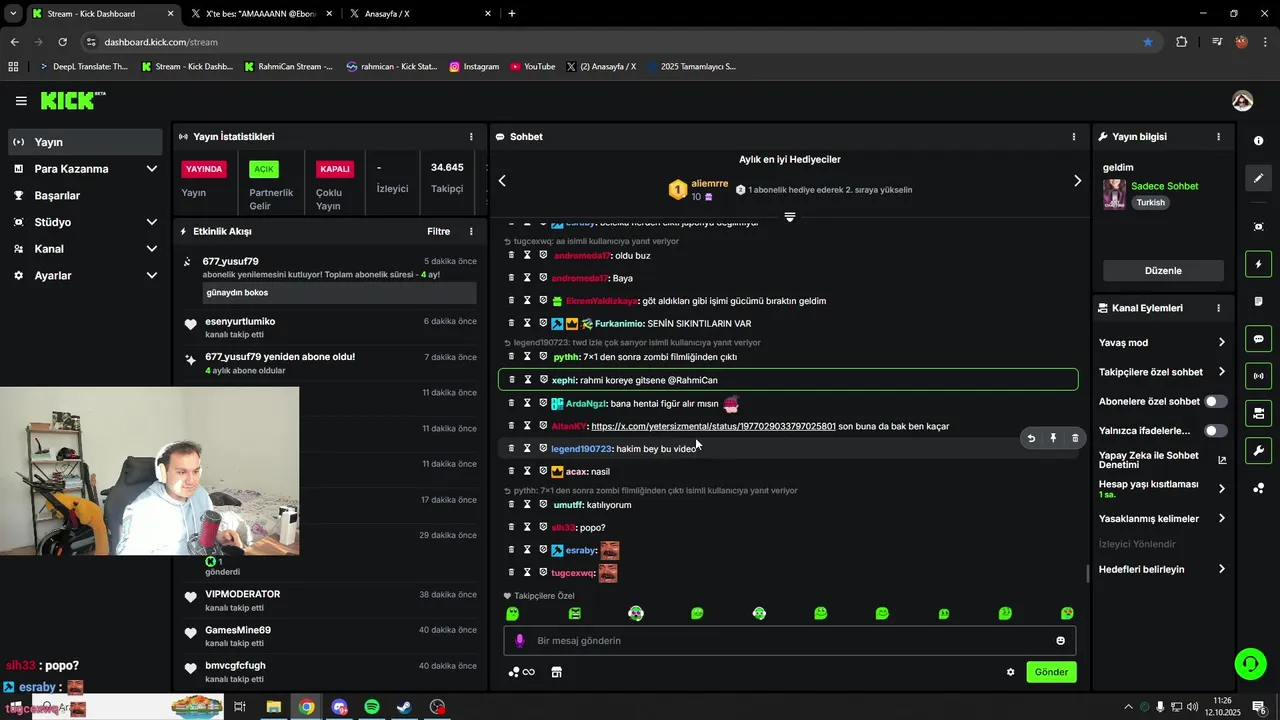Open the shop icon below the message box
Image resolution: width=1280 pixels, height=720 pixels.
coord(556,672)
